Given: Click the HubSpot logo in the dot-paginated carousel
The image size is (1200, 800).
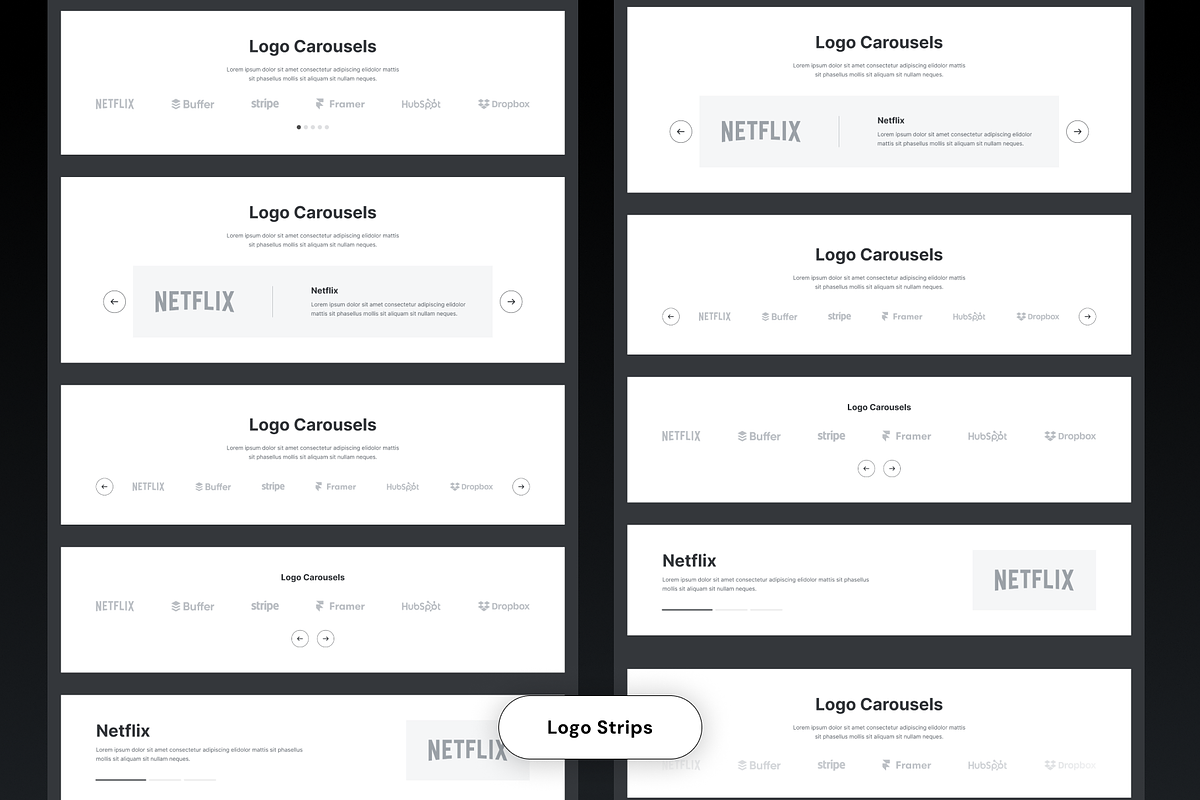Looking at the screenshot, I should (x=421, y=104).
